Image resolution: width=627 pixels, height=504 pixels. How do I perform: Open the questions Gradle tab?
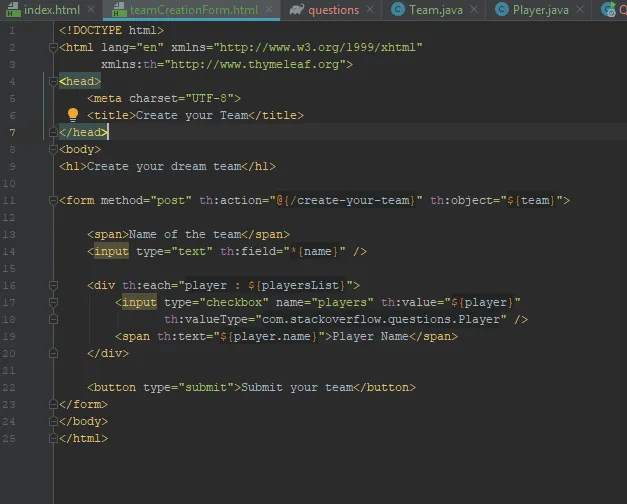pyautogui.click(x=330, y=10)
